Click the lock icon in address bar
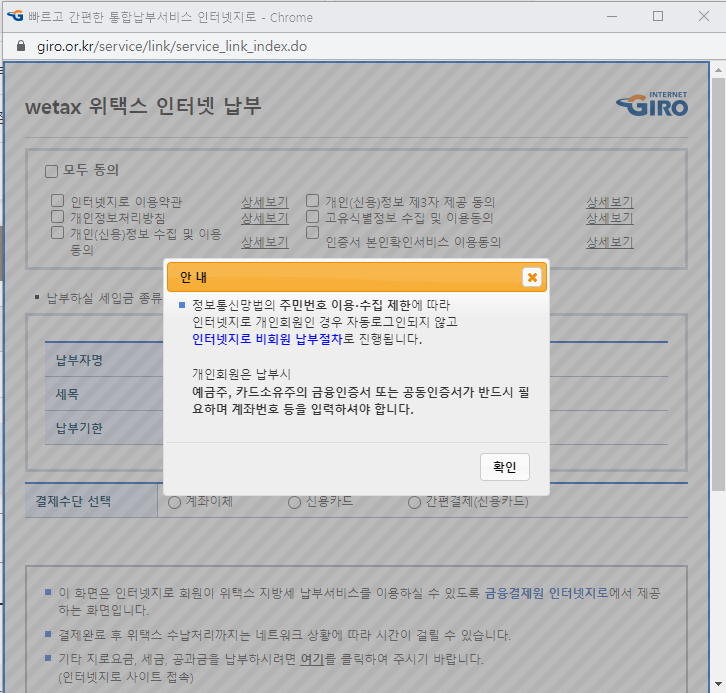Viewport: 726px width, 693px height. 20,46
